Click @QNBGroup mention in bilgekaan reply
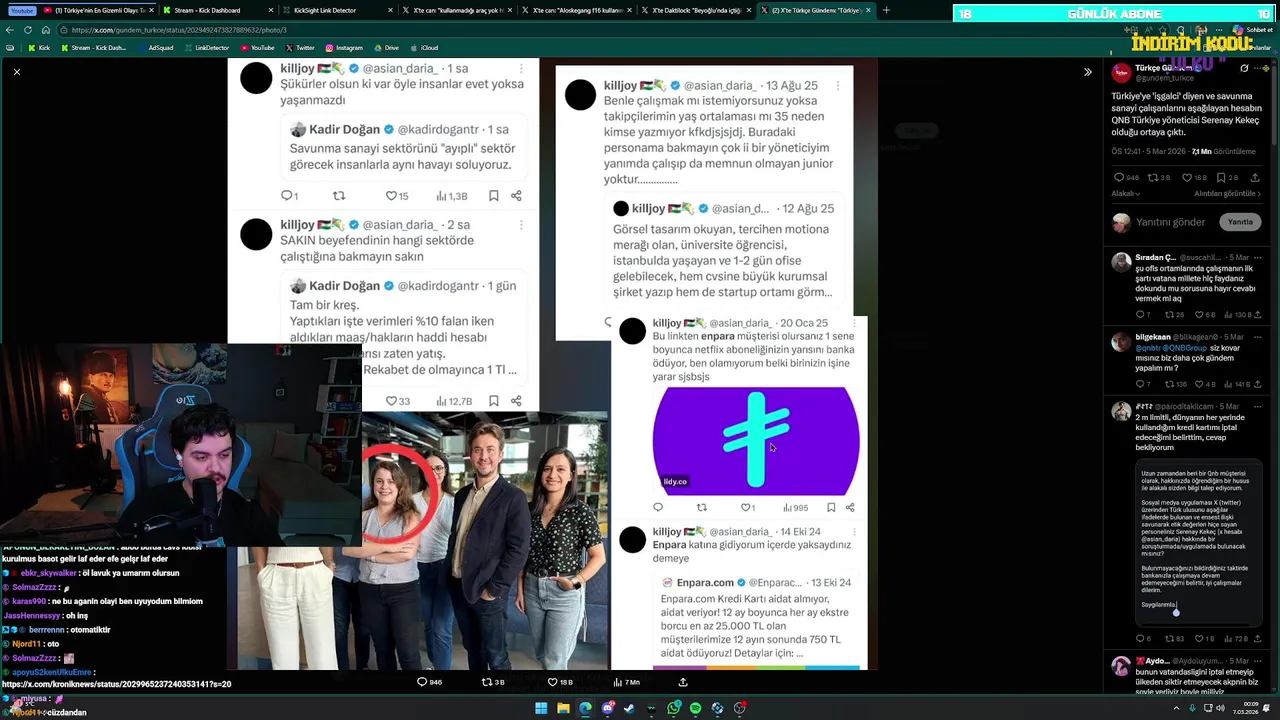This screenshot has height=720, width=1280. [1185, 348]
